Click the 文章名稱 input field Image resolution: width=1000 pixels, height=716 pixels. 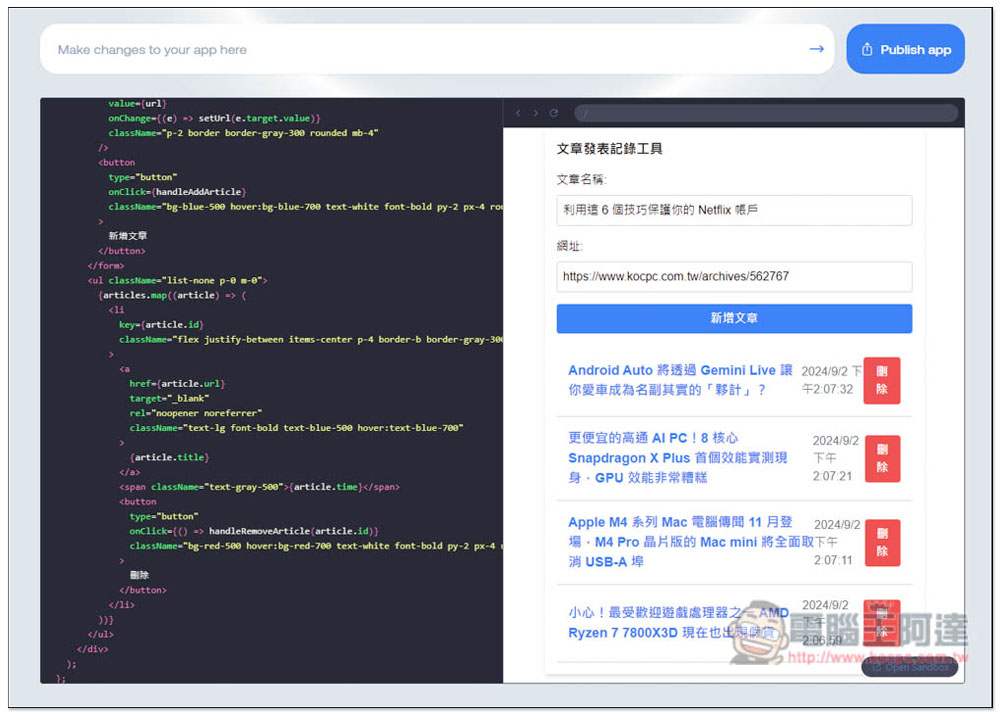click(734, 210)
